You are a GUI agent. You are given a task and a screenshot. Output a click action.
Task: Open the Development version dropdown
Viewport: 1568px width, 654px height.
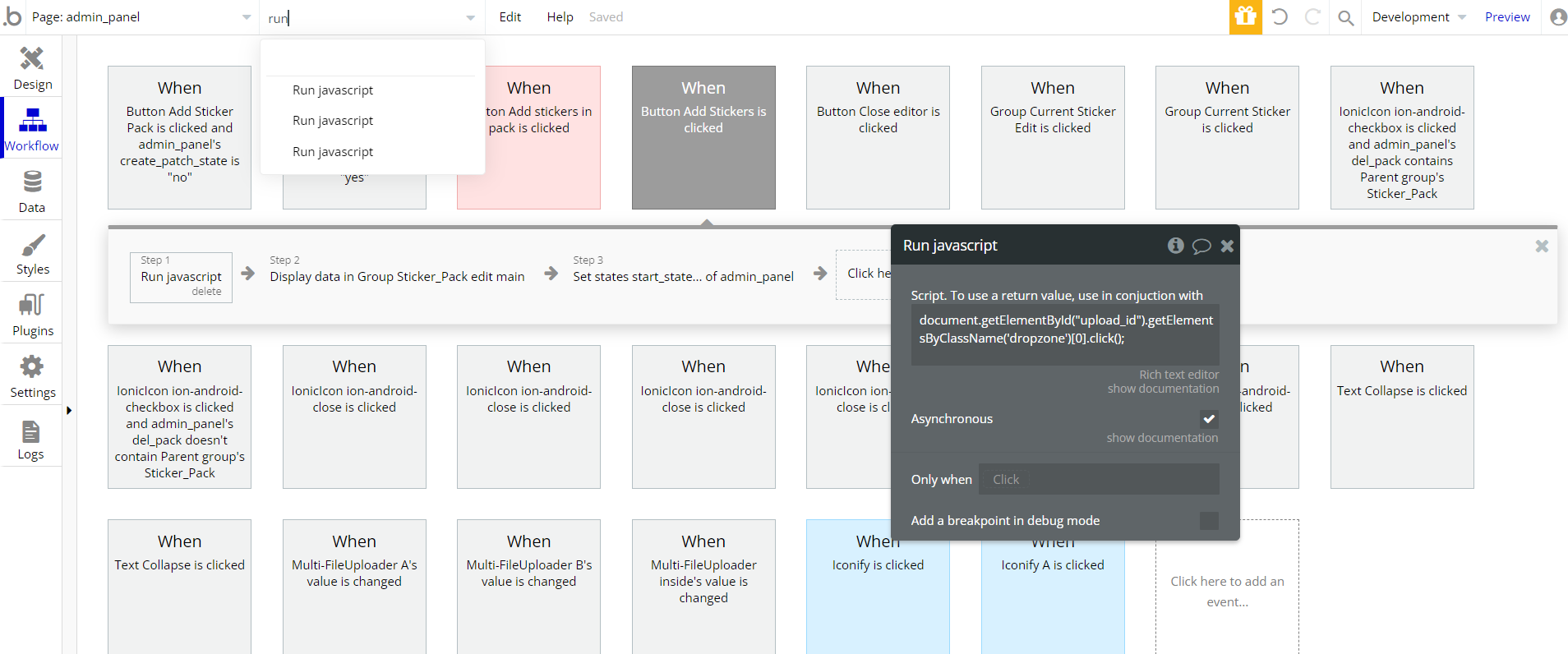tap(1418, 17)
